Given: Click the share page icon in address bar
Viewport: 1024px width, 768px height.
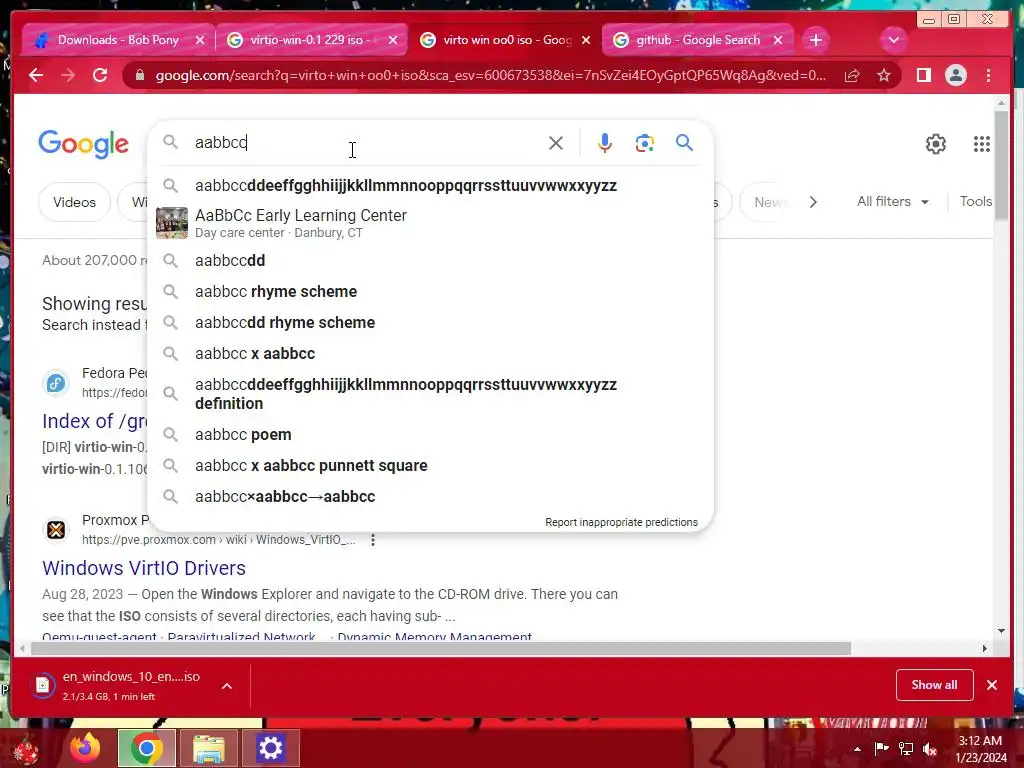Looking at the screenshot, I should pos(852,76).
